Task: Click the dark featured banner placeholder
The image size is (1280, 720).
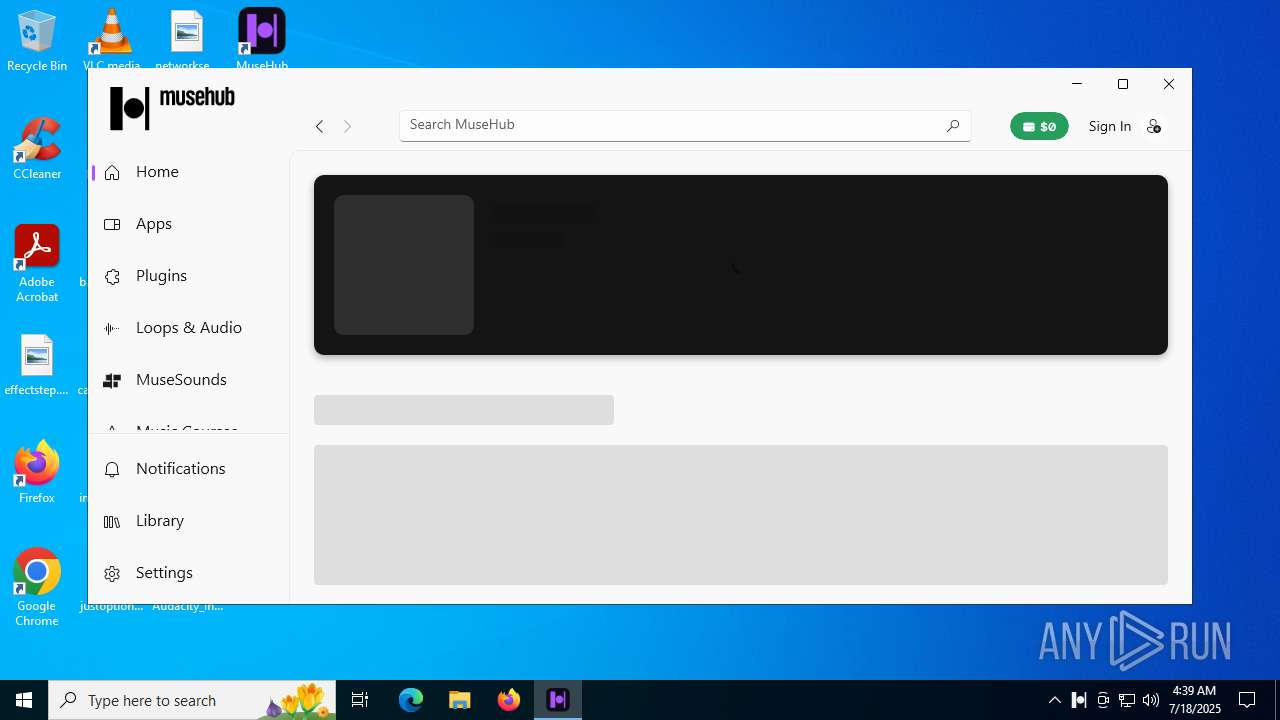Action: pos(741,265)
